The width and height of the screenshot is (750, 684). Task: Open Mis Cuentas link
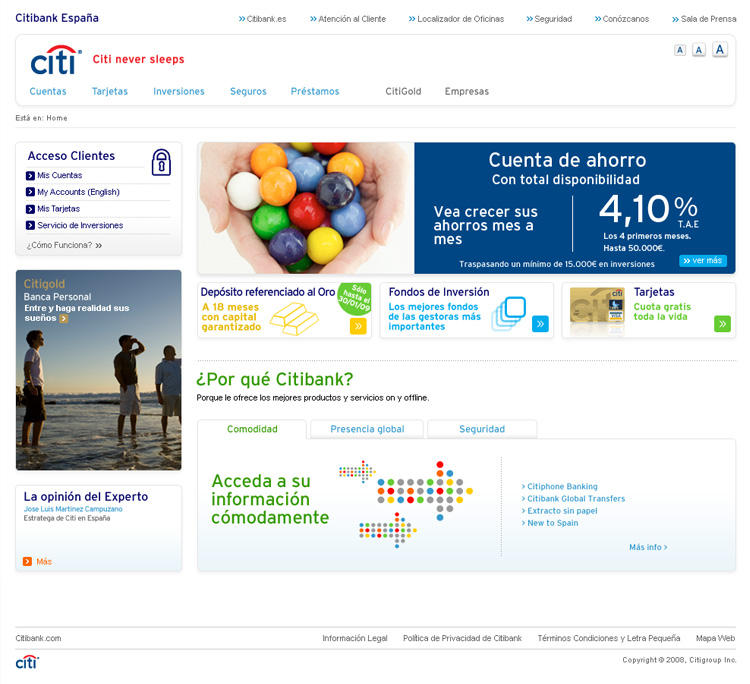[x=60, y=176]
